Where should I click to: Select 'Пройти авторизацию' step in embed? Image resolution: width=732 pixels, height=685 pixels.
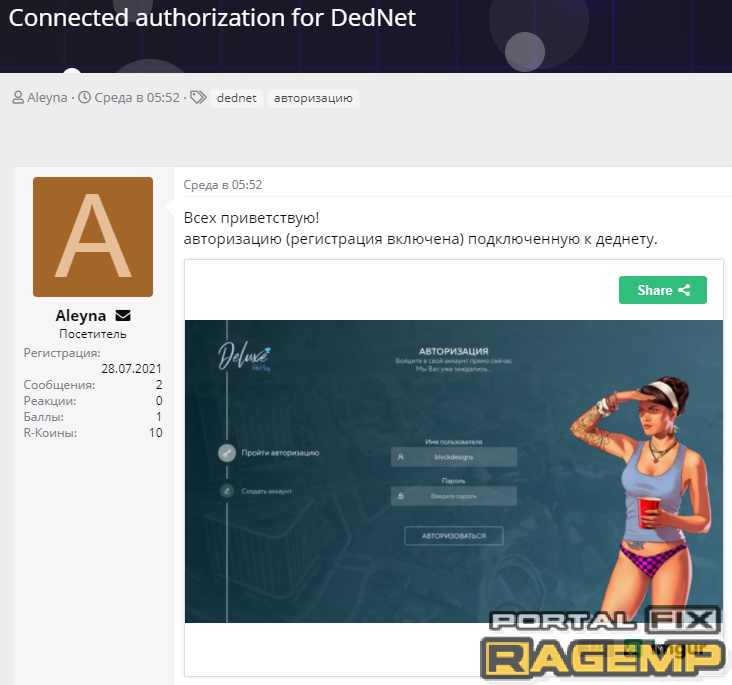click(x=280, y=452)
